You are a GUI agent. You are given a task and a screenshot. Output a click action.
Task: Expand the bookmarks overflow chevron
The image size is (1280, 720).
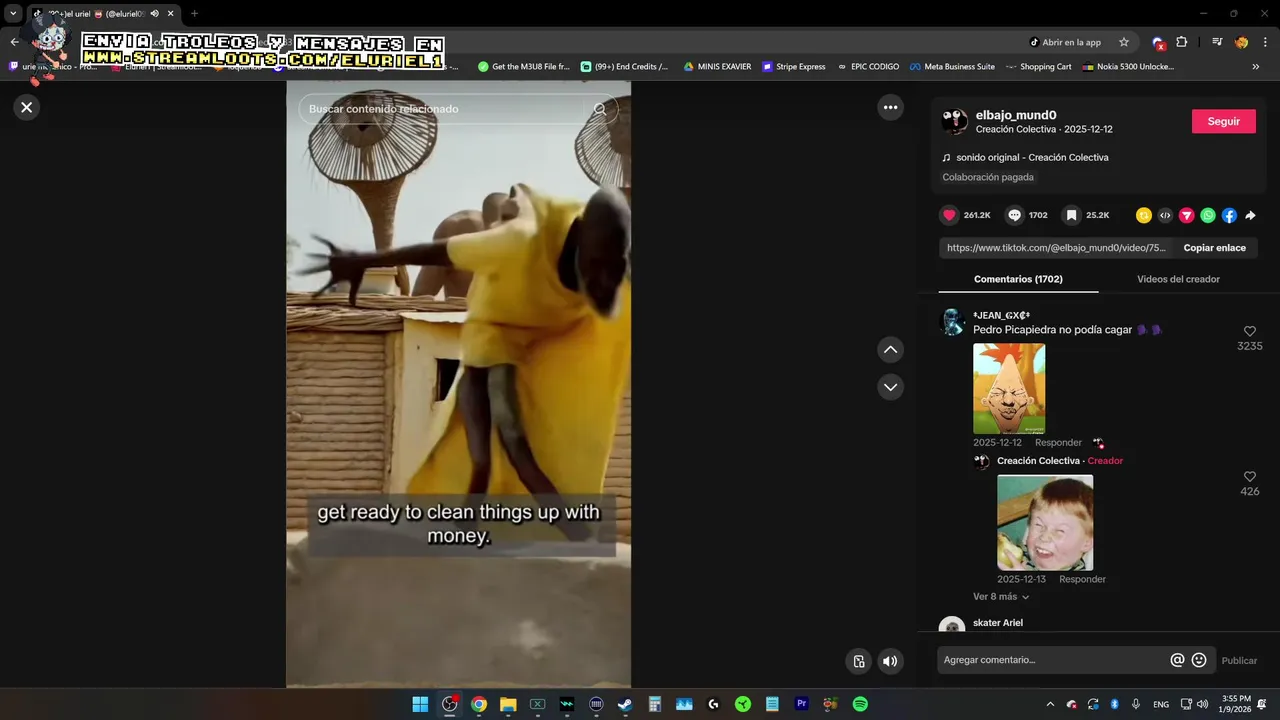click(x=1256, y=67)
